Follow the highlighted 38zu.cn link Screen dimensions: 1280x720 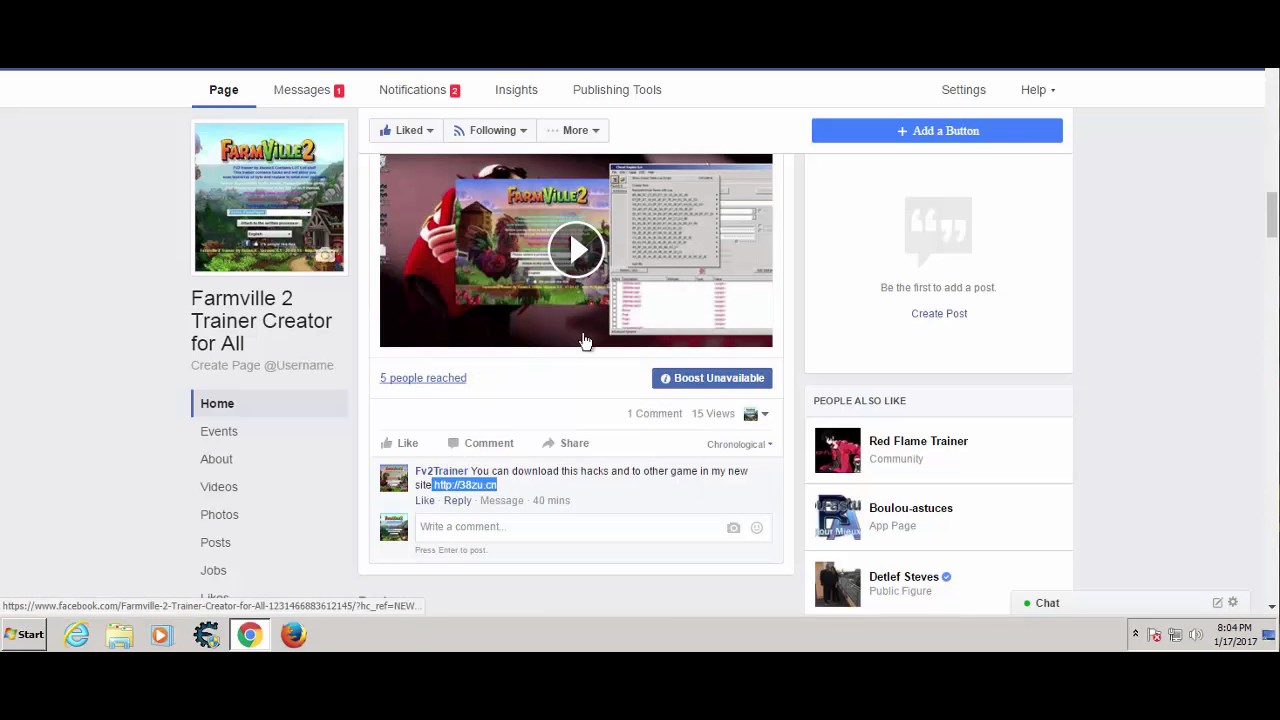point(464,485)
